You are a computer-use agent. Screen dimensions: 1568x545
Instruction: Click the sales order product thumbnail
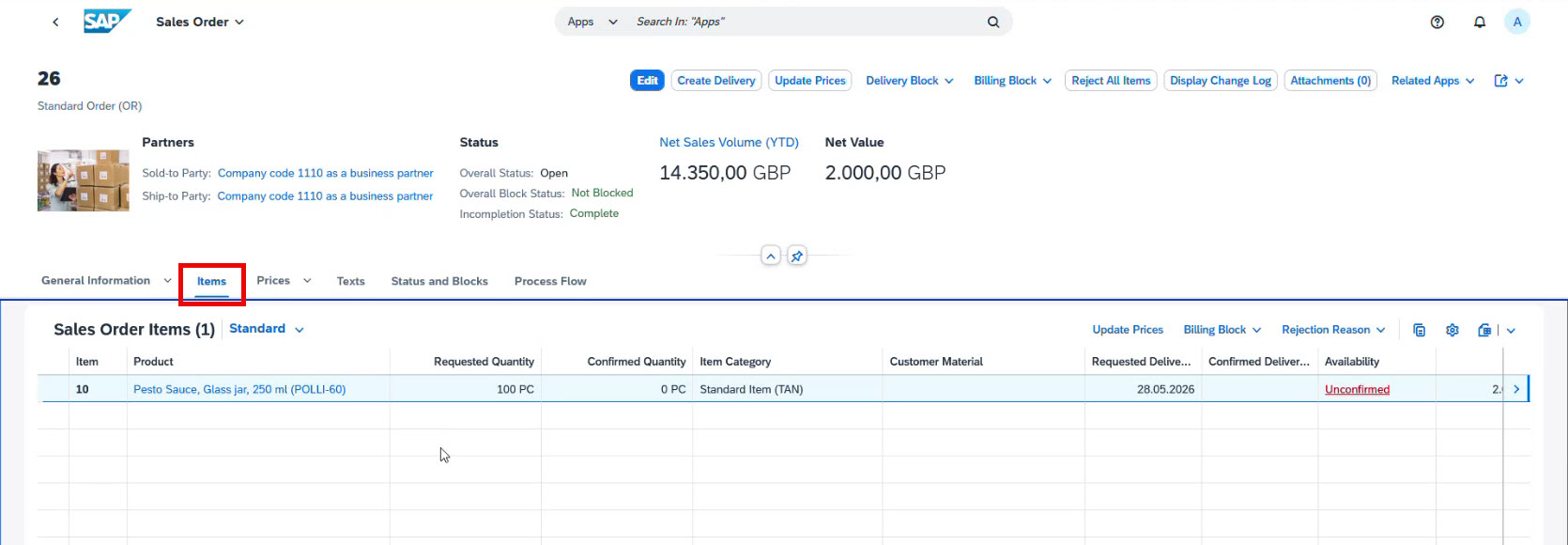tap(84, 180)
